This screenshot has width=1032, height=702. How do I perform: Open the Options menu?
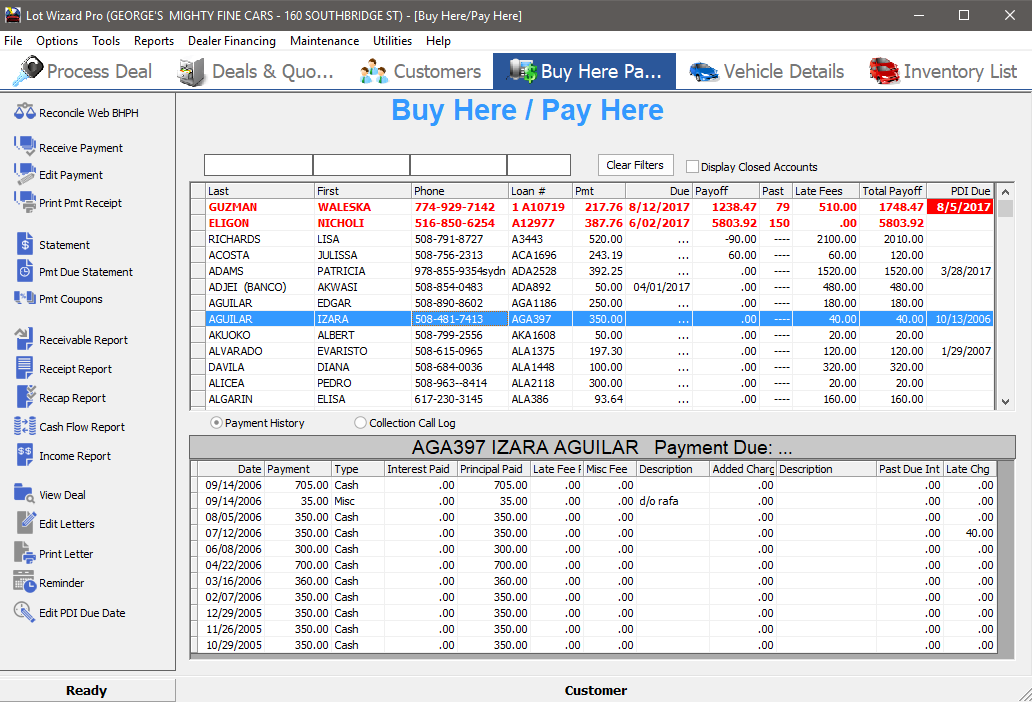click(x=57, y=41)
